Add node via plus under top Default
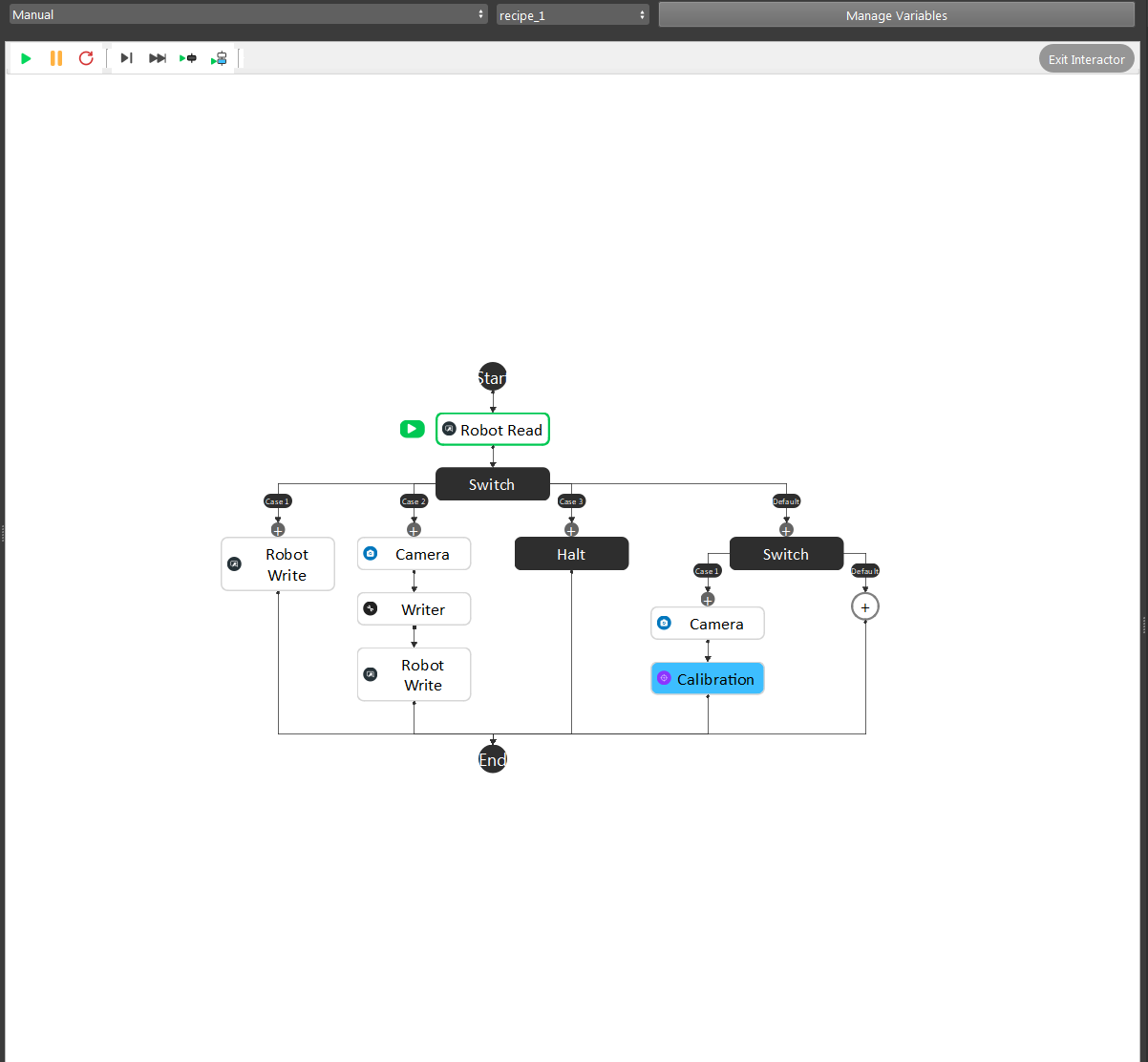Screen dimensions: 1148x1062 (x=786, y=529)
